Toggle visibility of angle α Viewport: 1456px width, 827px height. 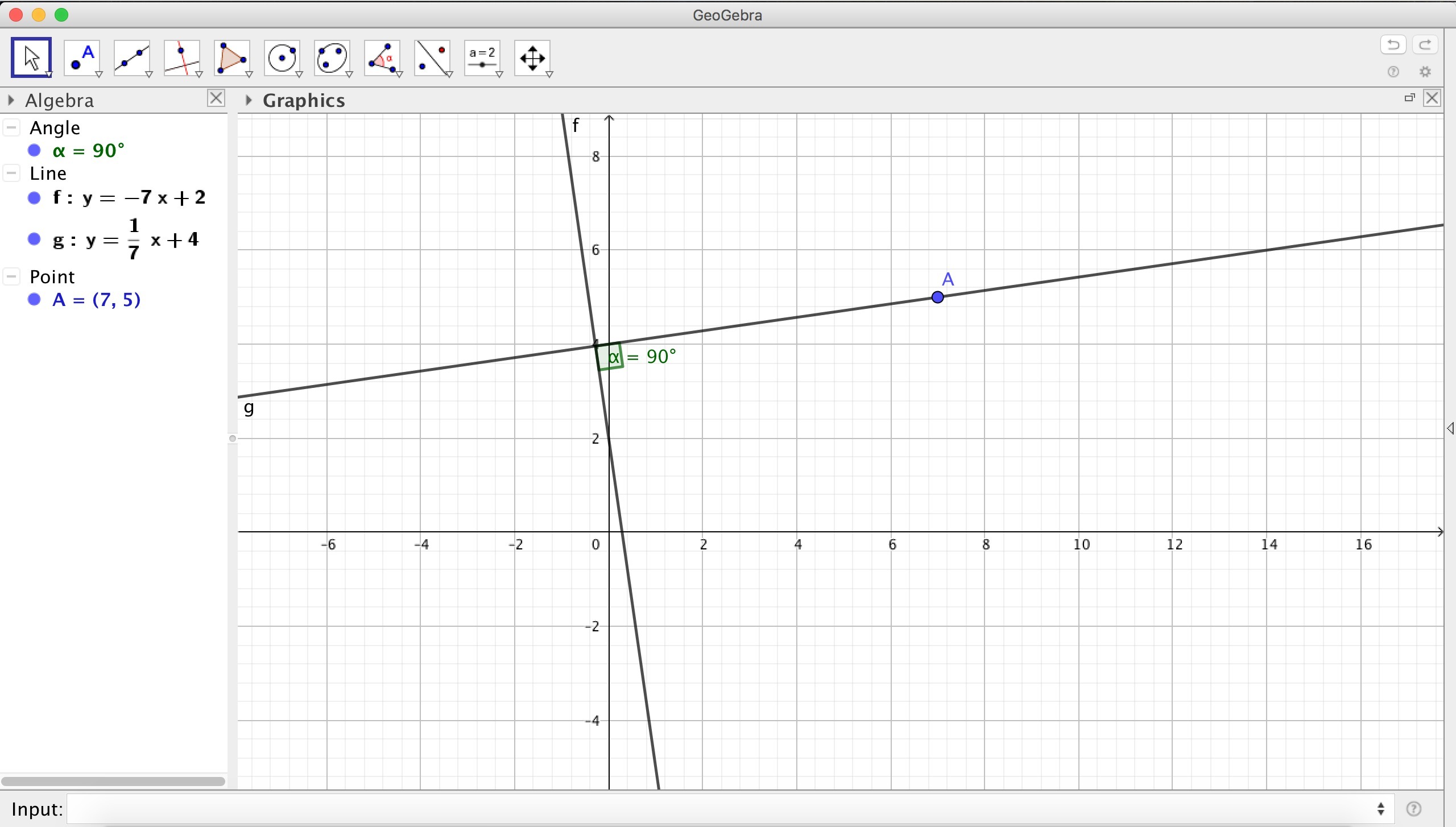(x=34, y=151)
